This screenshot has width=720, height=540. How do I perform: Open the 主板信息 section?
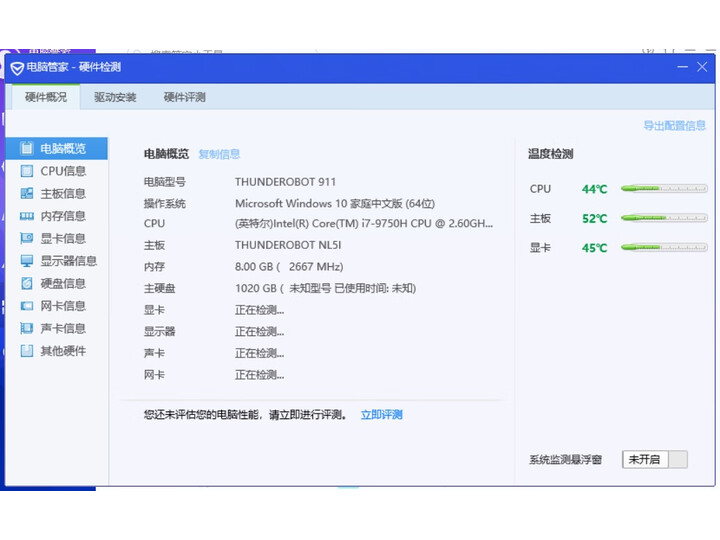tap(57, 193)
